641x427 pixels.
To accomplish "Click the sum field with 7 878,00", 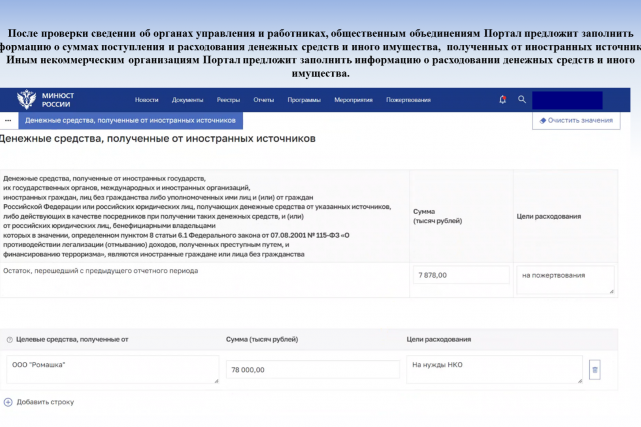I will [x=461, y=275].
